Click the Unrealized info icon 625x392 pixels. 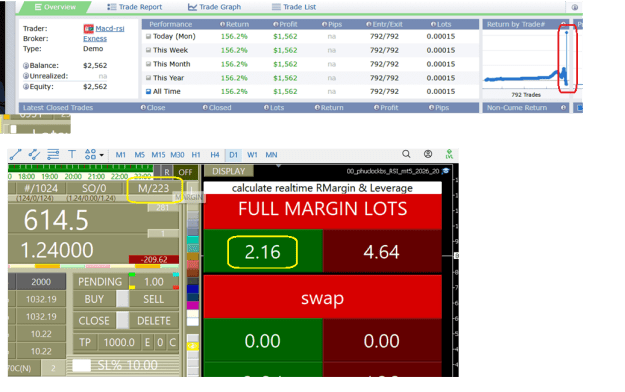[x=26, y=76]
